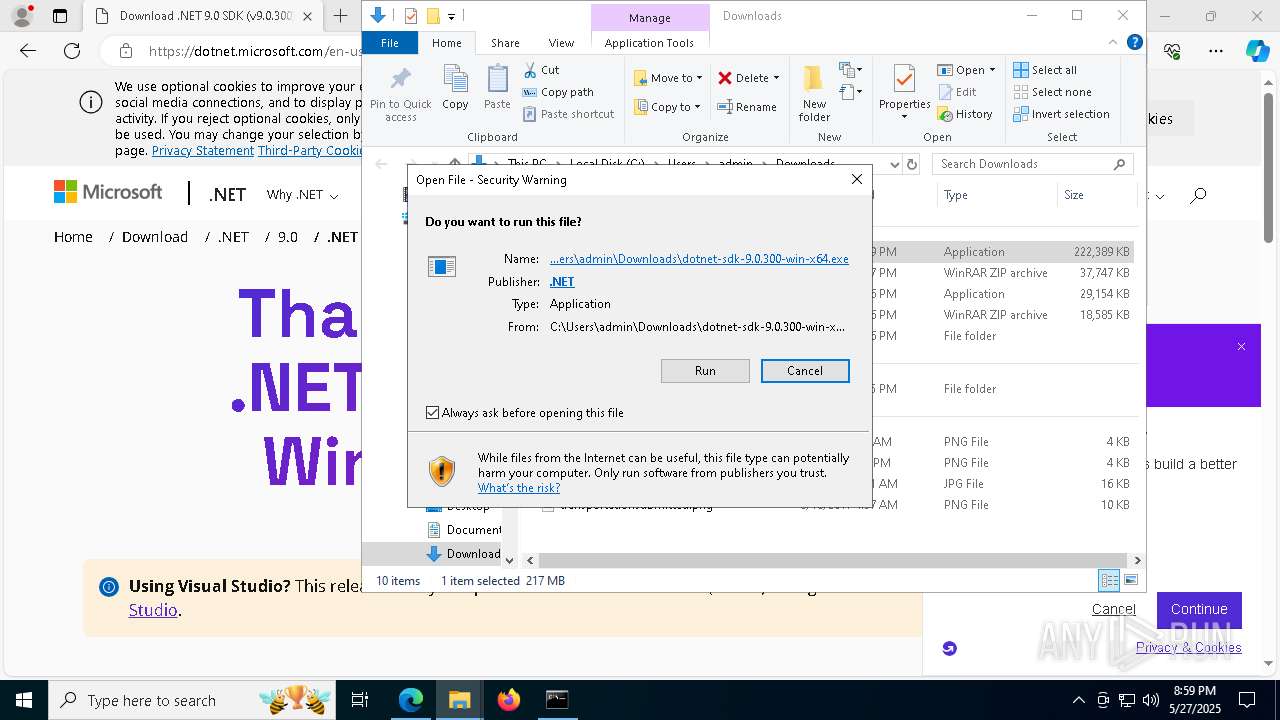Click the Manage contextual tab
The height and width of the screenshot is (720, 1280).
(650, 18)
